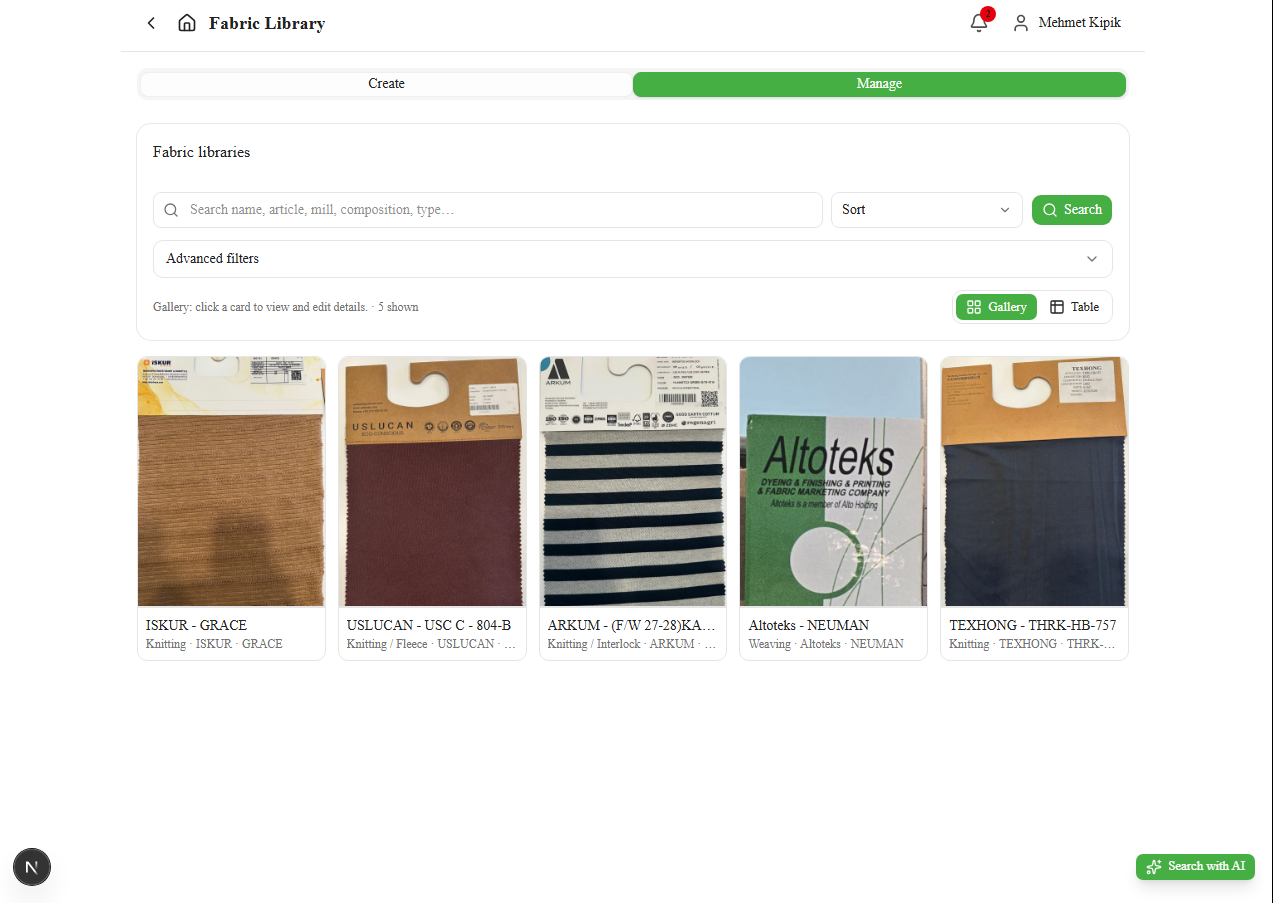Screen dimensions: 1273x903
Task: Click the Weaving · Altoteks · NEUMAN subtitle
Action: click(826, 644)
